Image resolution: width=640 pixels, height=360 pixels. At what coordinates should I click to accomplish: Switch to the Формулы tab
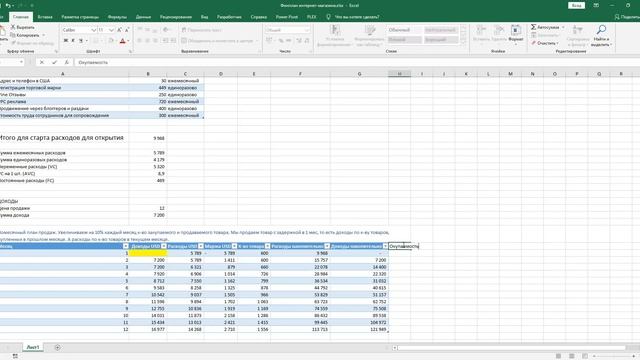point(117,17)
